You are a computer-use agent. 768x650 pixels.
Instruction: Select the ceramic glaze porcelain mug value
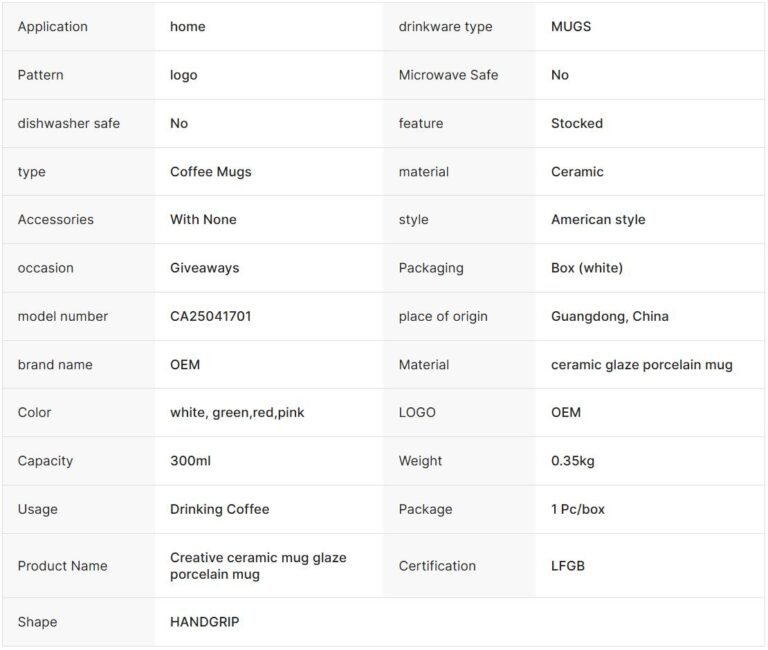click(641, 364)
